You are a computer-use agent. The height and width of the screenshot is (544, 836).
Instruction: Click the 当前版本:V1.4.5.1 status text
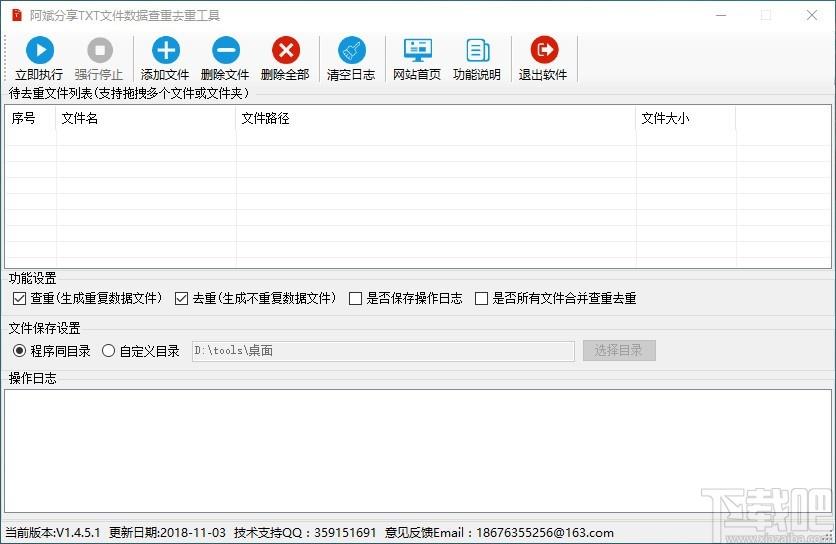coord(53,532)
